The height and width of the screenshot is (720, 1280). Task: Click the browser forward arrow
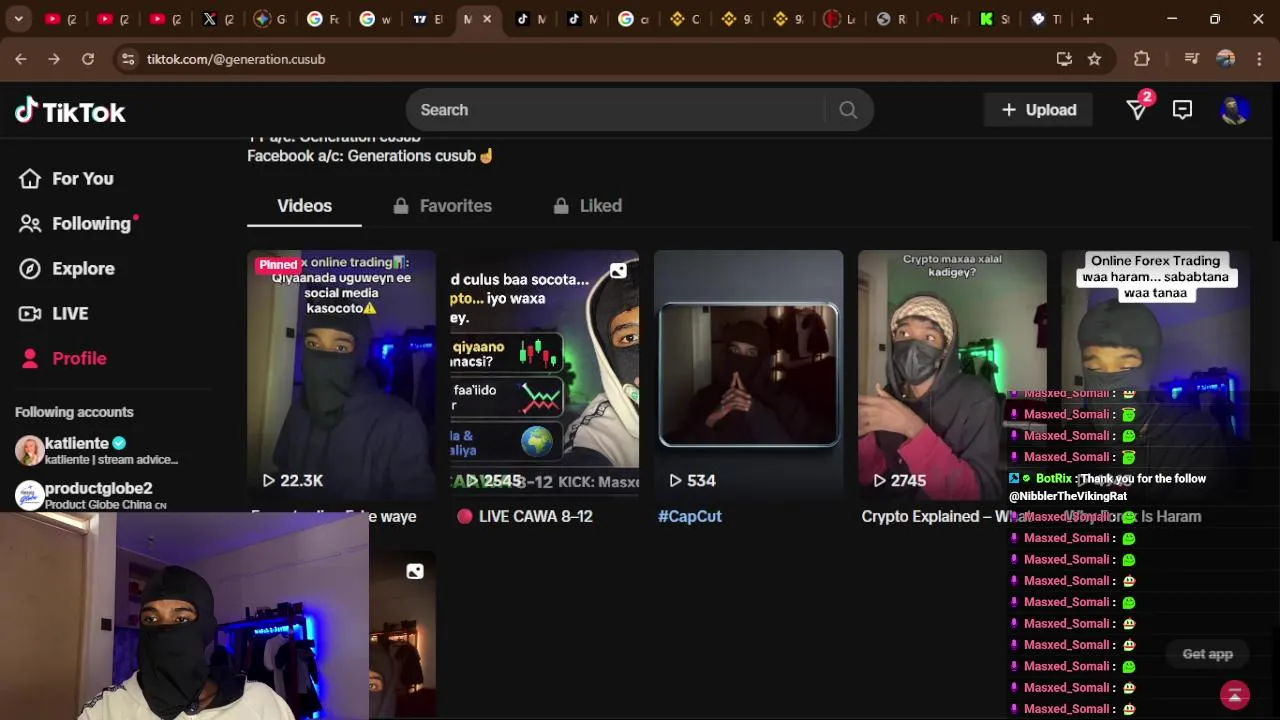click(54, 59)
